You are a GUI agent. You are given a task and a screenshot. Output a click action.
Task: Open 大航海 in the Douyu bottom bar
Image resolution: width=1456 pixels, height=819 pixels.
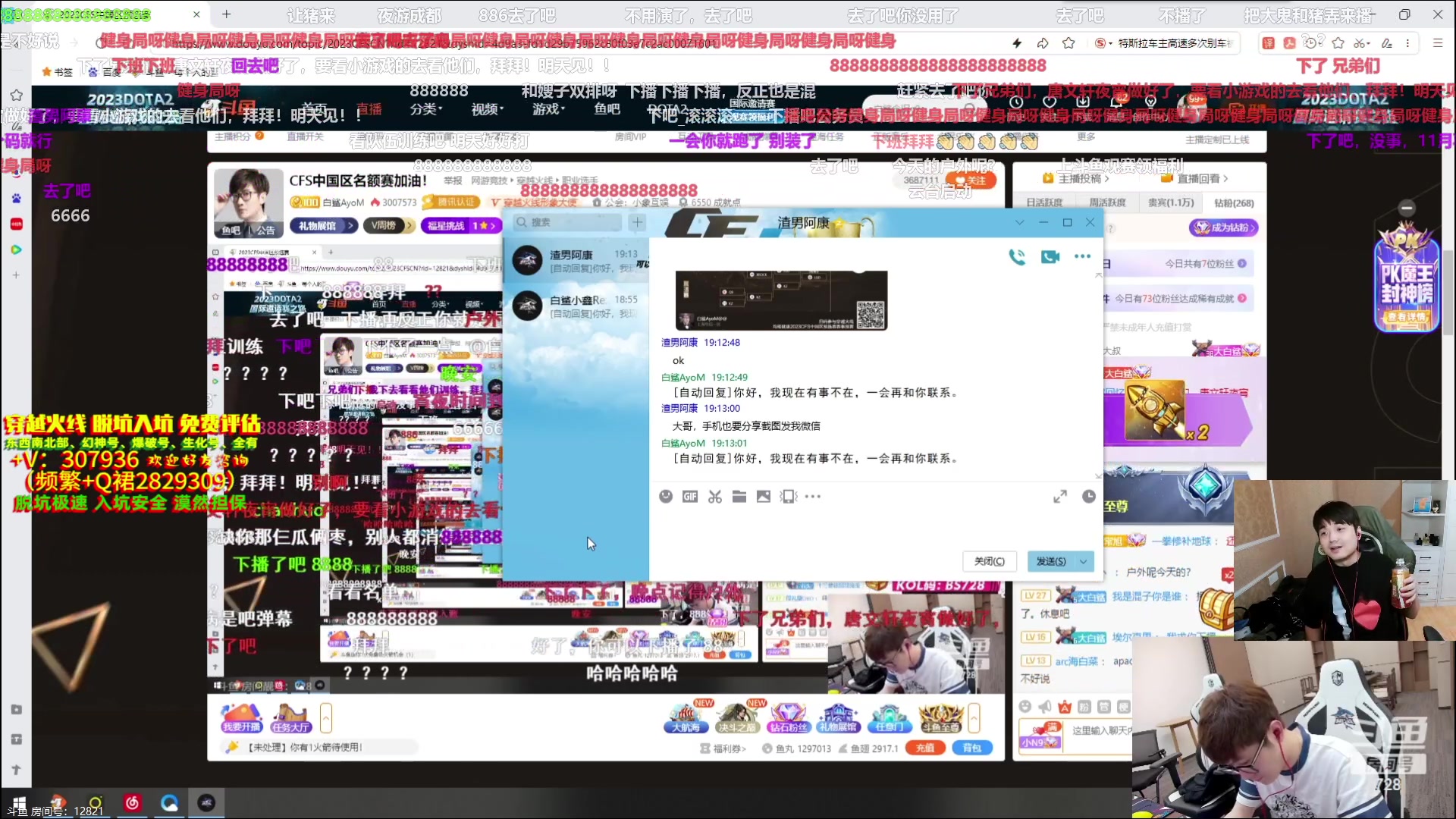(x=686, y=717)
